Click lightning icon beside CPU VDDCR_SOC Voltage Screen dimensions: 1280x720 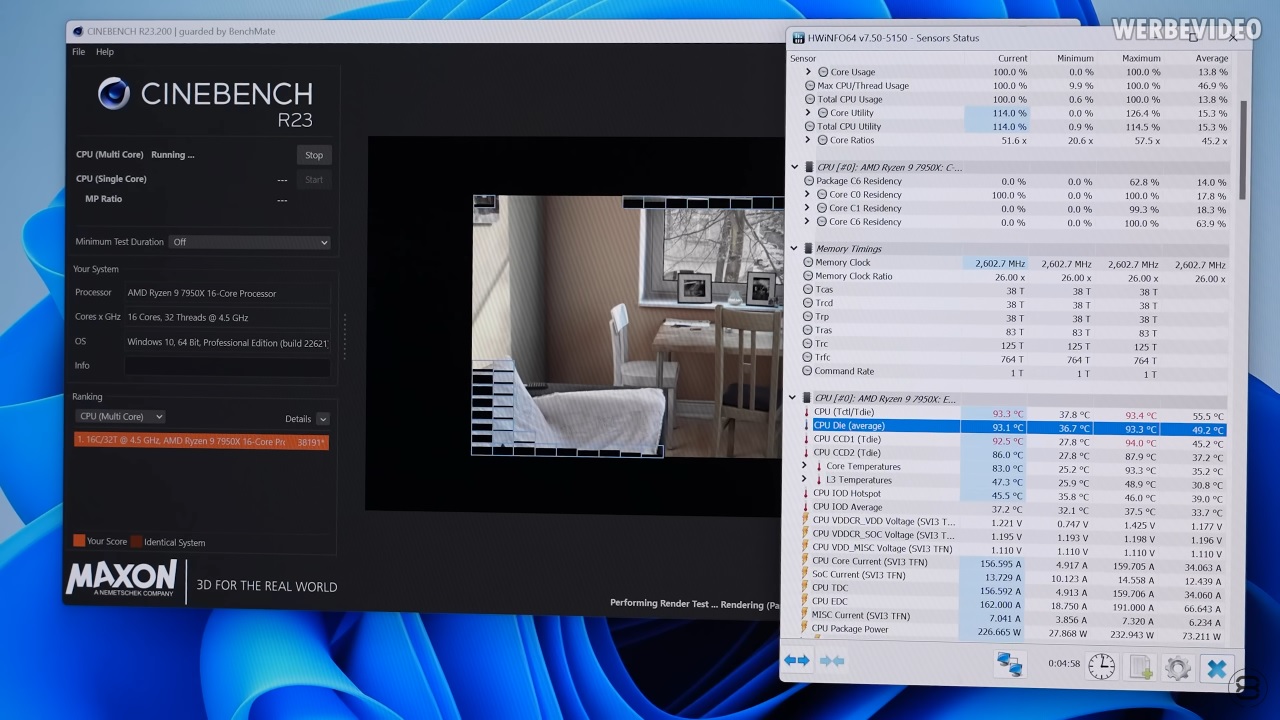(806, 534)
